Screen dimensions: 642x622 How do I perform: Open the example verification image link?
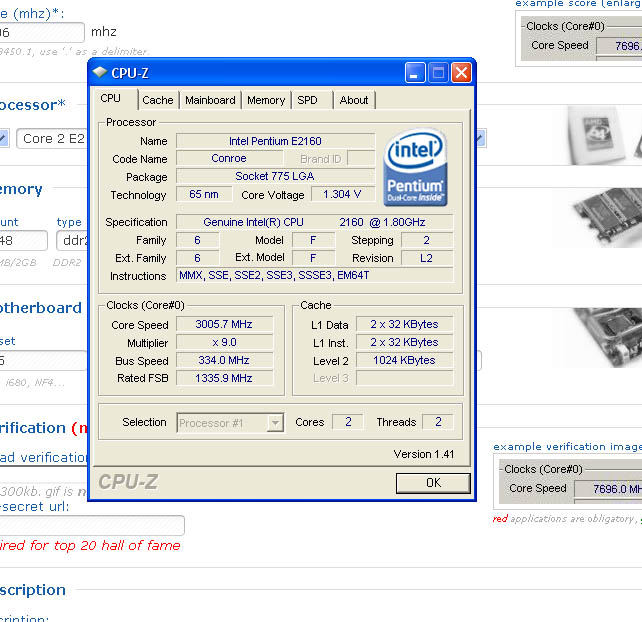pyautogui.click(x=567, y=447)
